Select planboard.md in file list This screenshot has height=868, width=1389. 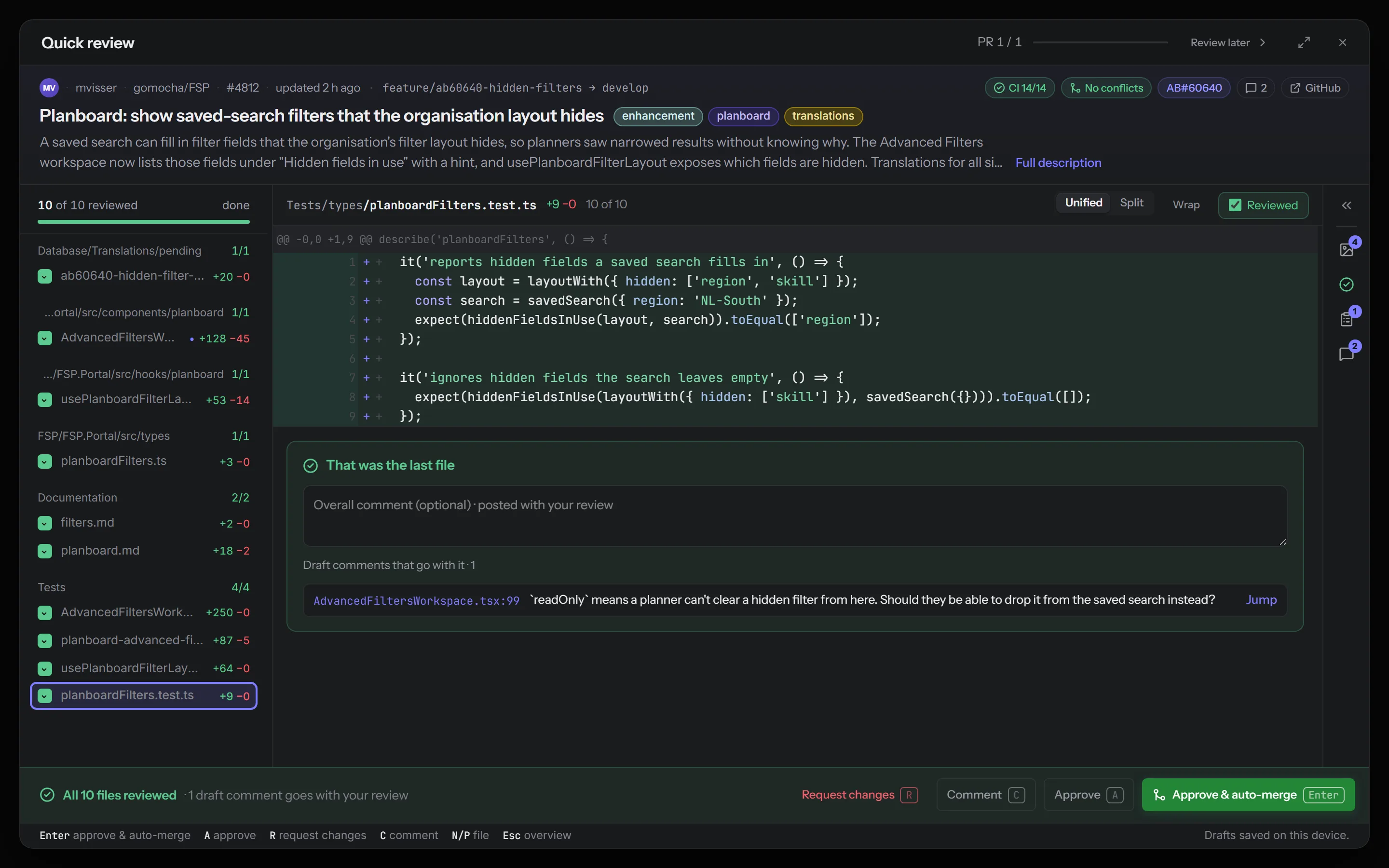[x=144, y=551]
